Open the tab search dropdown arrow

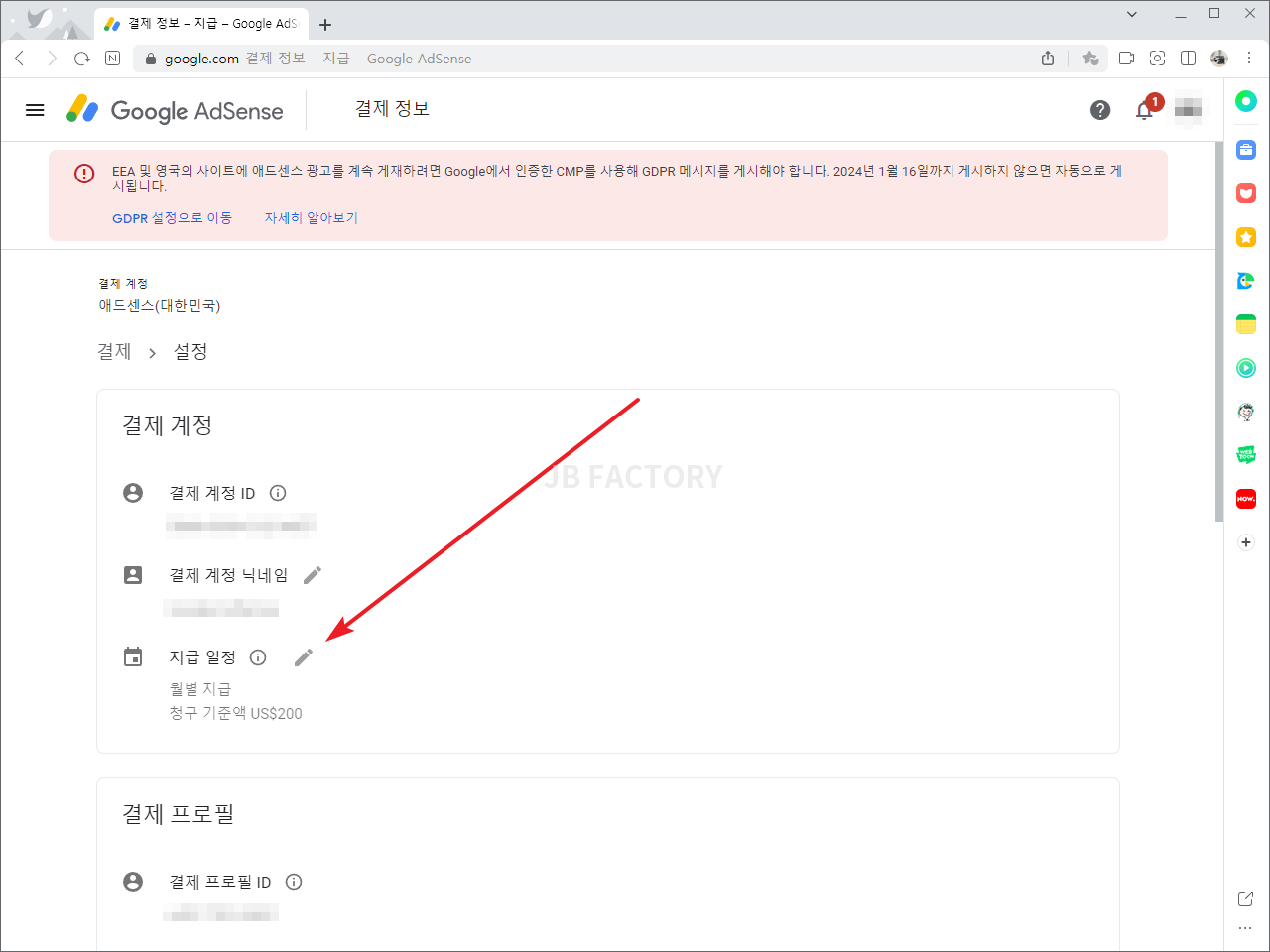(1132, 14)
